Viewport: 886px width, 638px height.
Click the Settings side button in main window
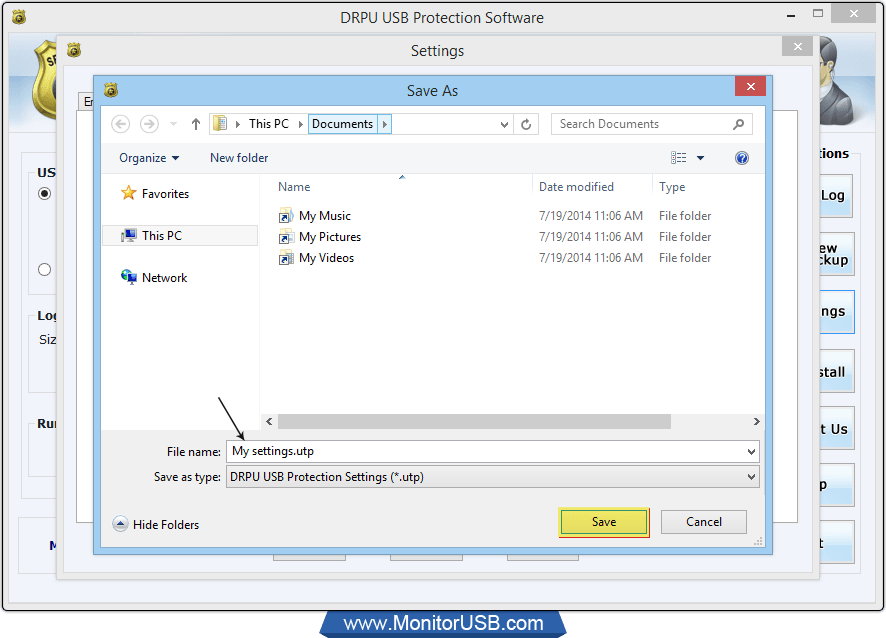[837, 312]
